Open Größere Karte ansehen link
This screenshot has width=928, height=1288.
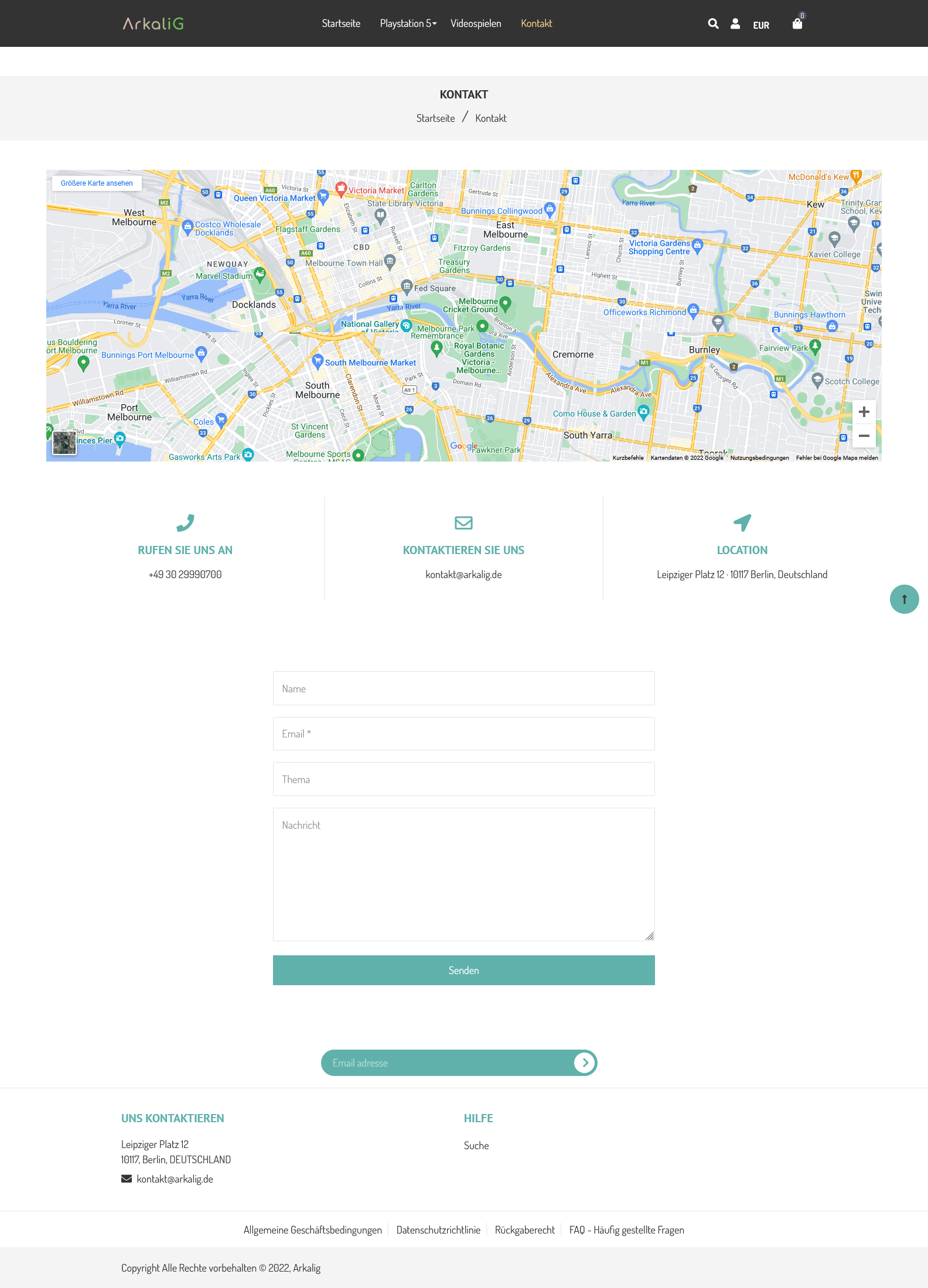[97, 183]
